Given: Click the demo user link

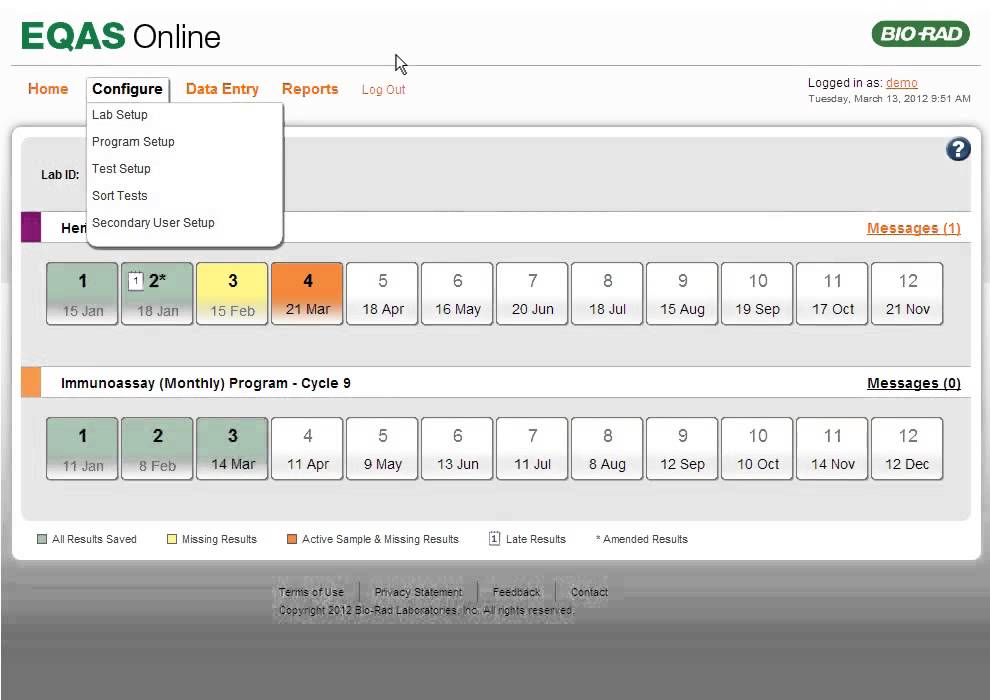Looking at the screenshot, I should point(902,83).
